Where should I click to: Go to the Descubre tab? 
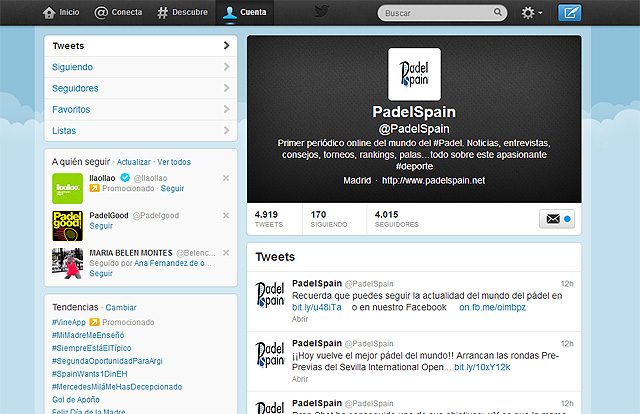(182, 13)
